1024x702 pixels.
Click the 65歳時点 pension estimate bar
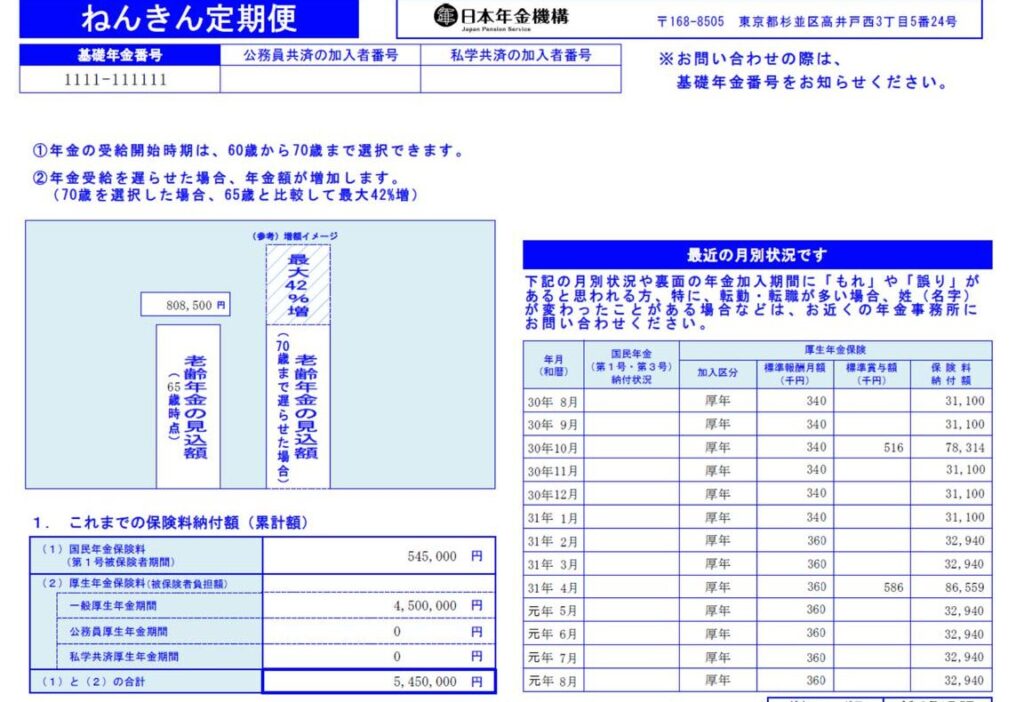188,405
